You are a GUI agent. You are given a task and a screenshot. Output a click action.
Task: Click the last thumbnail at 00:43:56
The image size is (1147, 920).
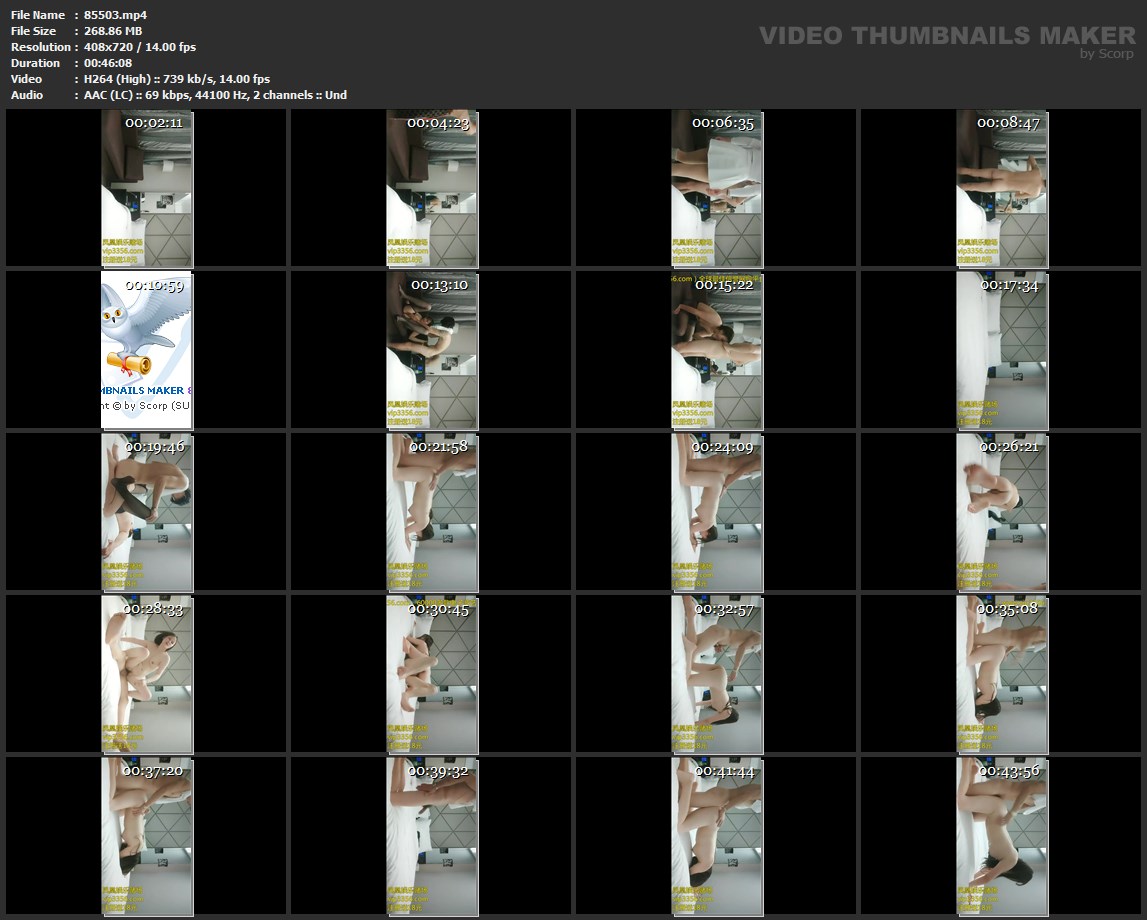click(1002, 835)
